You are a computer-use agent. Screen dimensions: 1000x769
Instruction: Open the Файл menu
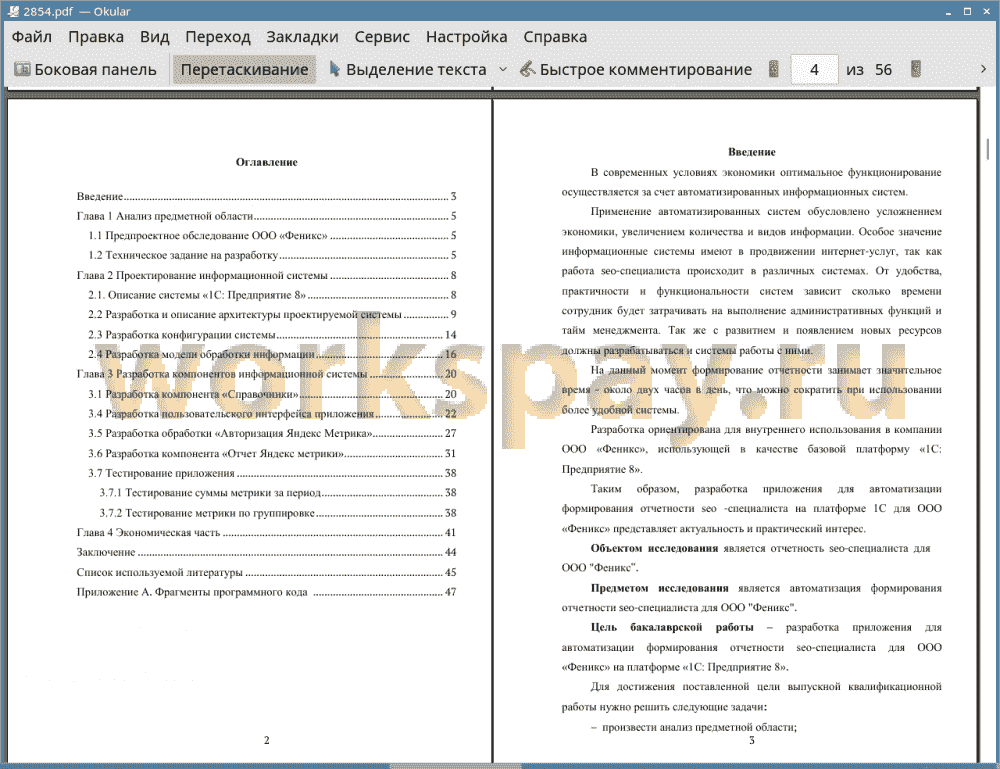(32, 37)
